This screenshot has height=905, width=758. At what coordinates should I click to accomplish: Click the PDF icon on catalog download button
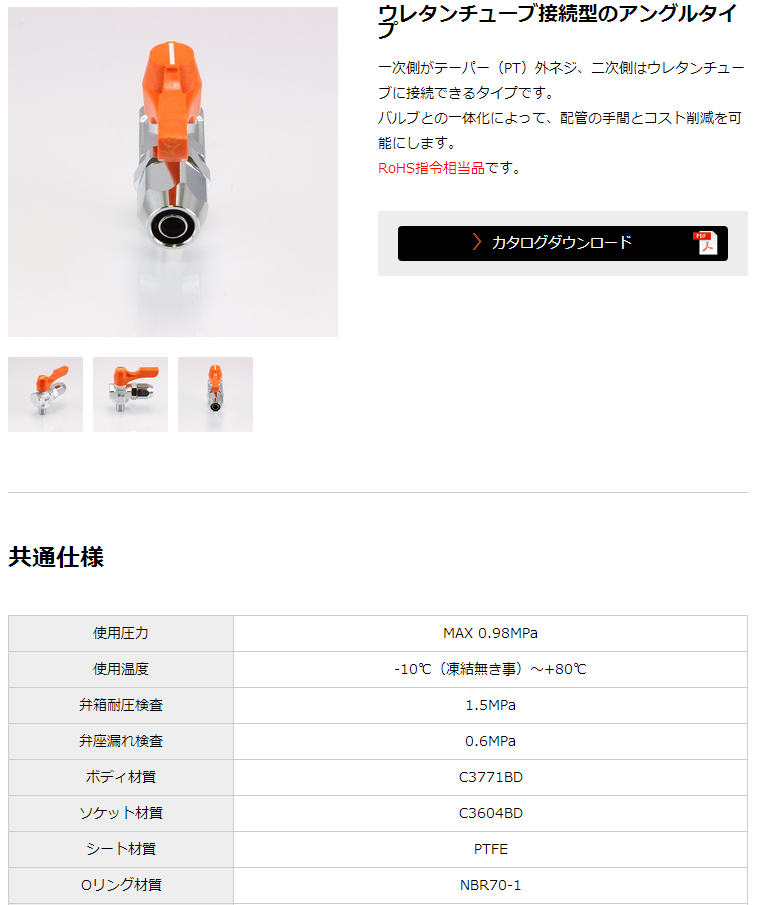pos(705,243)
